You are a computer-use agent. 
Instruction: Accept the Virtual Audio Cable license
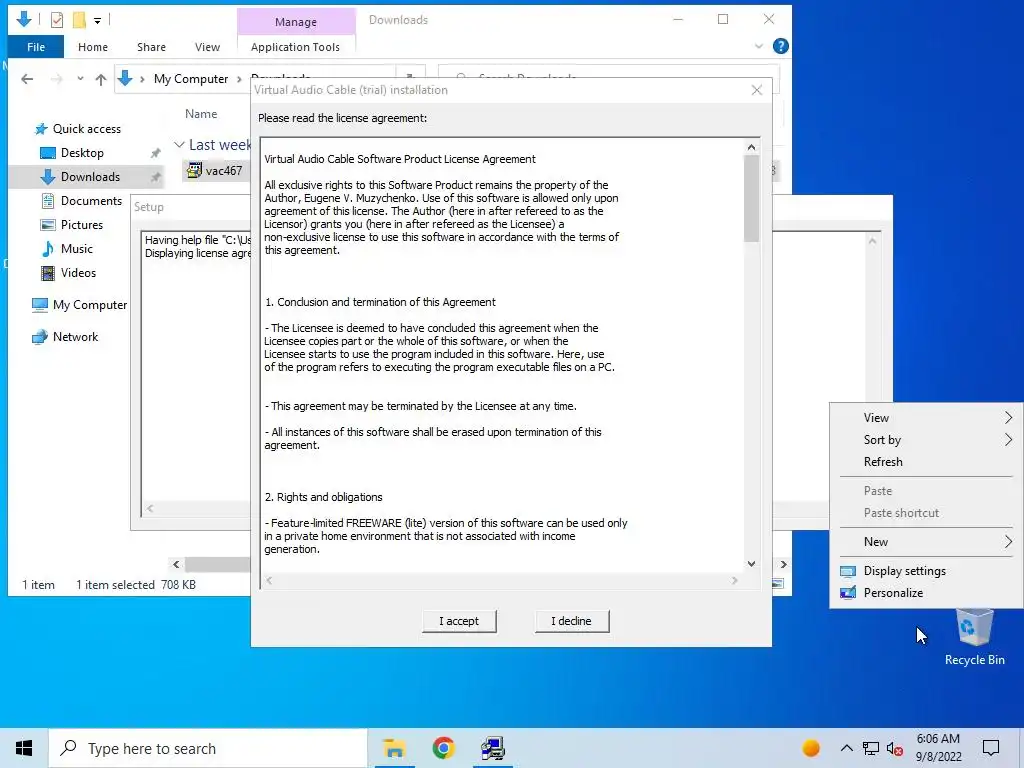point(459,621)
